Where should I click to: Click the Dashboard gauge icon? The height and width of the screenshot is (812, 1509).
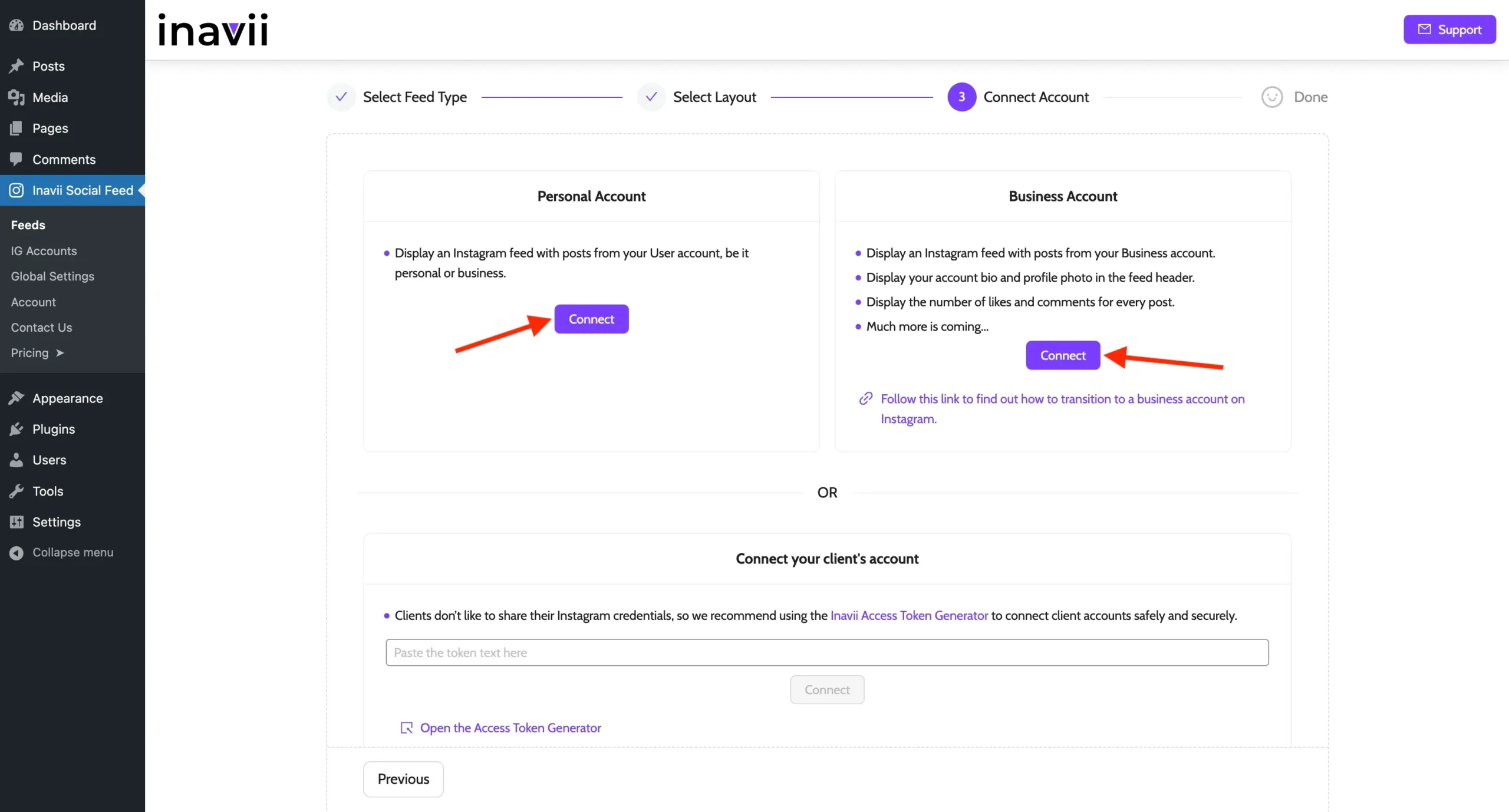[17, 25]
